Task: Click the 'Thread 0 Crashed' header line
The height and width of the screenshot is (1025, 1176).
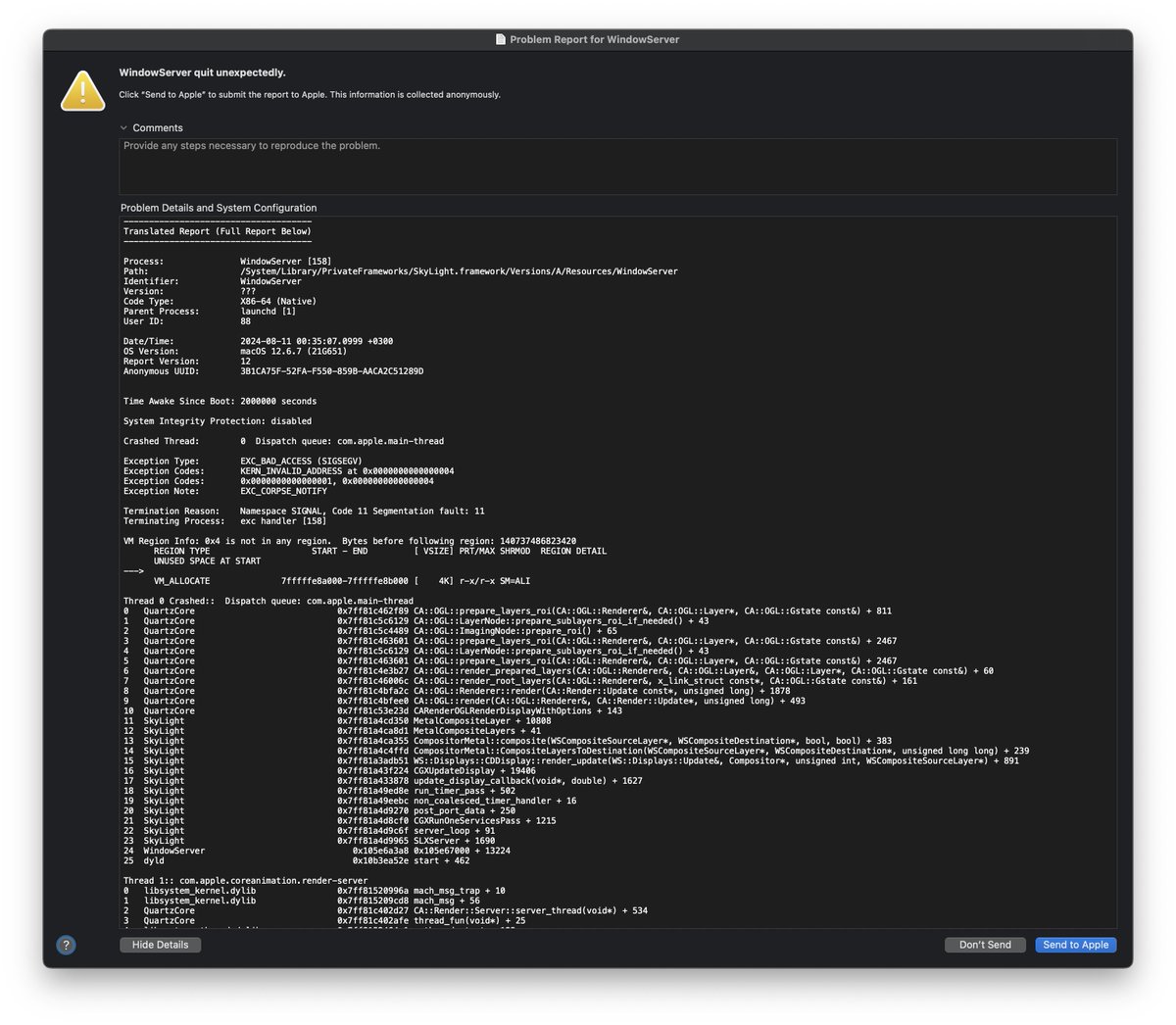Action: pyautogui.click(x=269, y=601)
